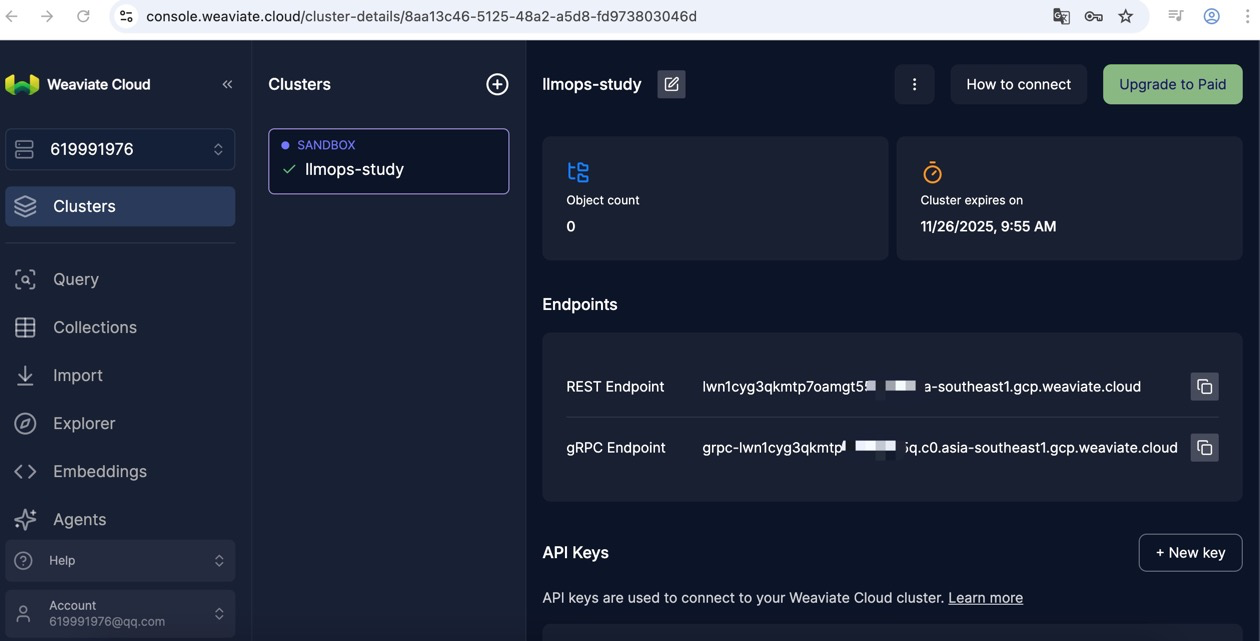Reload the page
Screen dimensions: 1260x641
point(83,16)
